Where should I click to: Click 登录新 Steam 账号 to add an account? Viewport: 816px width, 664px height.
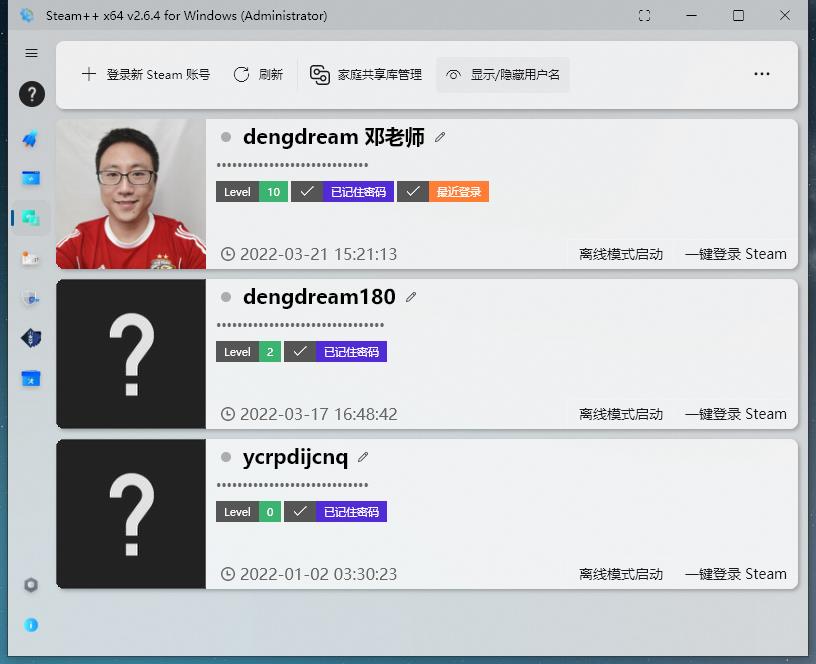click(145, 73)
